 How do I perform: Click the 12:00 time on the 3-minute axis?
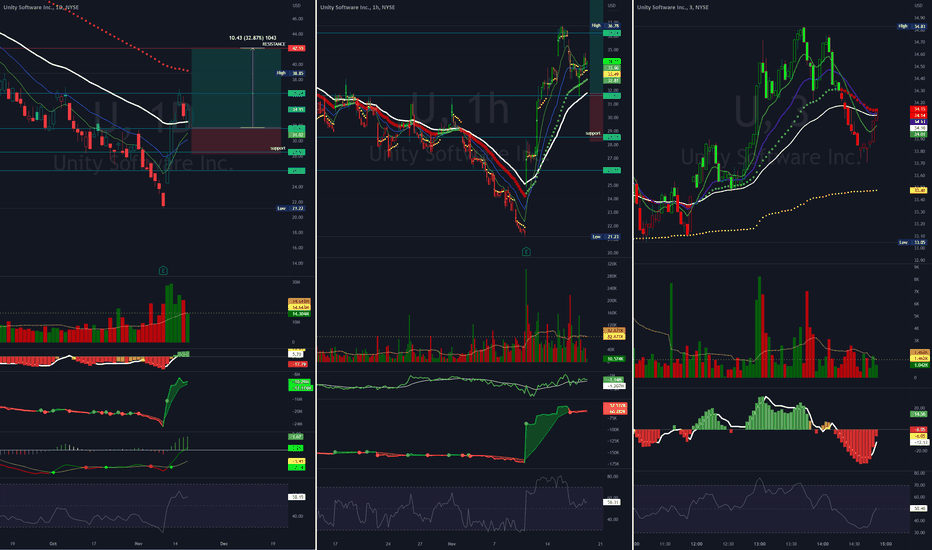pos(696,543)
